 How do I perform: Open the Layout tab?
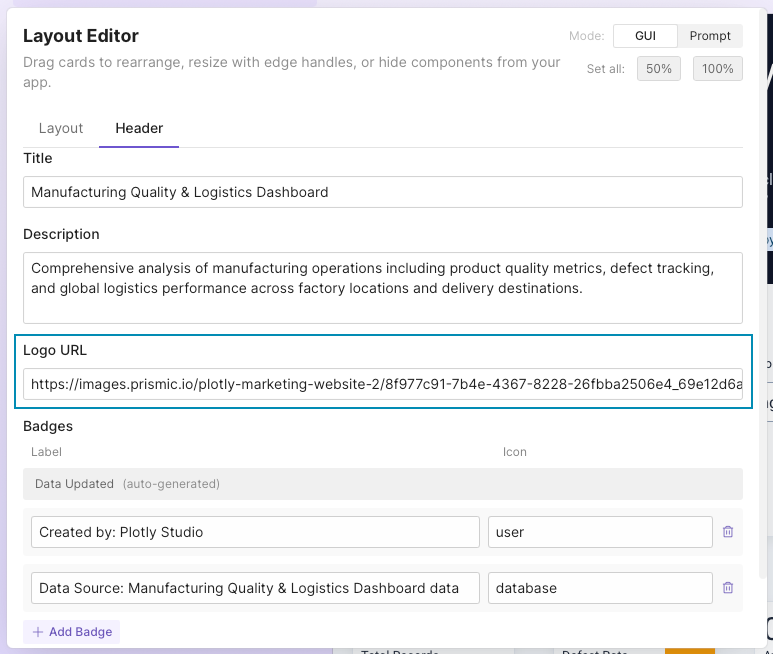click(61, 128)
